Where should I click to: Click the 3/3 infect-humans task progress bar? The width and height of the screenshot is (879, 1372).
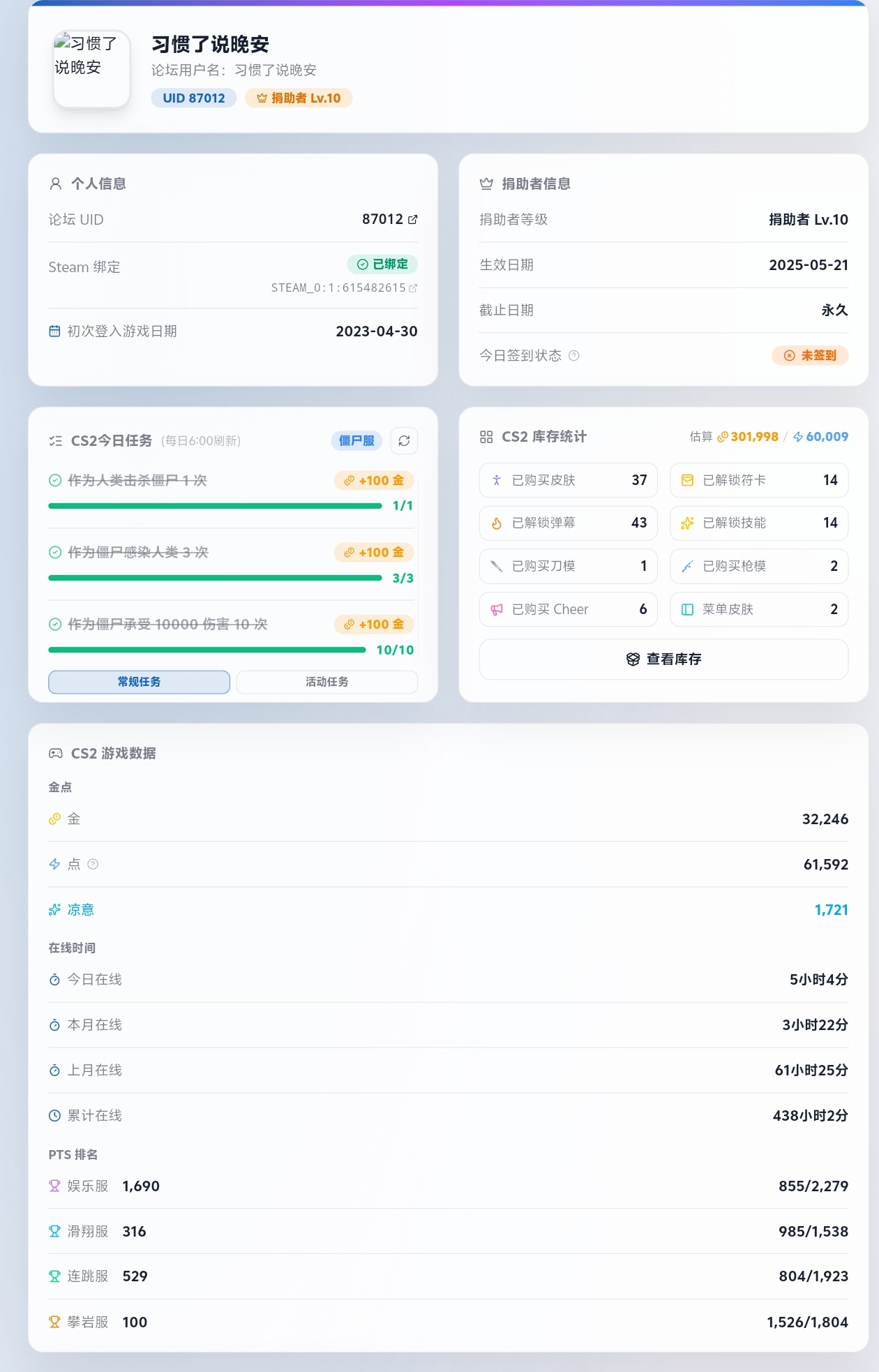[215, 578]
